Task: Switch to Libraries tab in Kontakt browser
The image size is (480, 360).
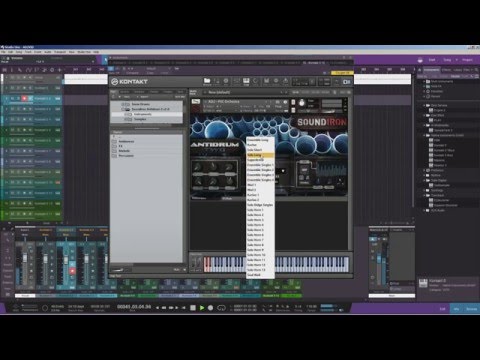Action: click(x=125, y=92)
